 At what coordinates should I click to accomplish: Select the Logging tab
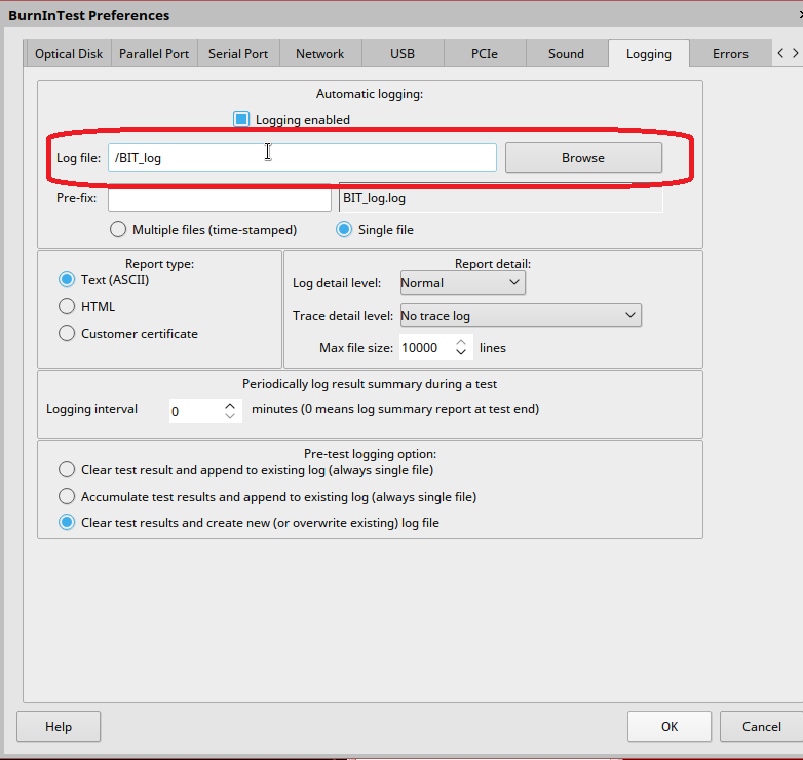tap(649, 54)
